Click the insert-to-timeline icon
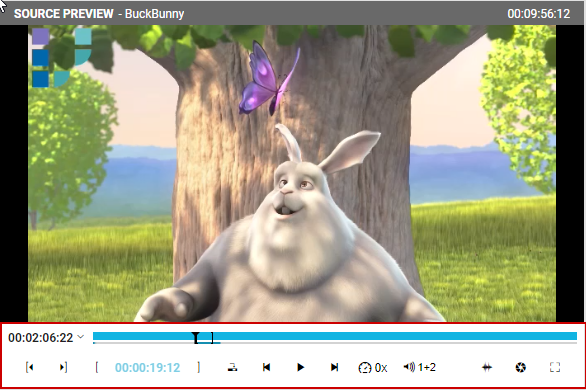This screenshot has width=586, height=390. [232, 368]
